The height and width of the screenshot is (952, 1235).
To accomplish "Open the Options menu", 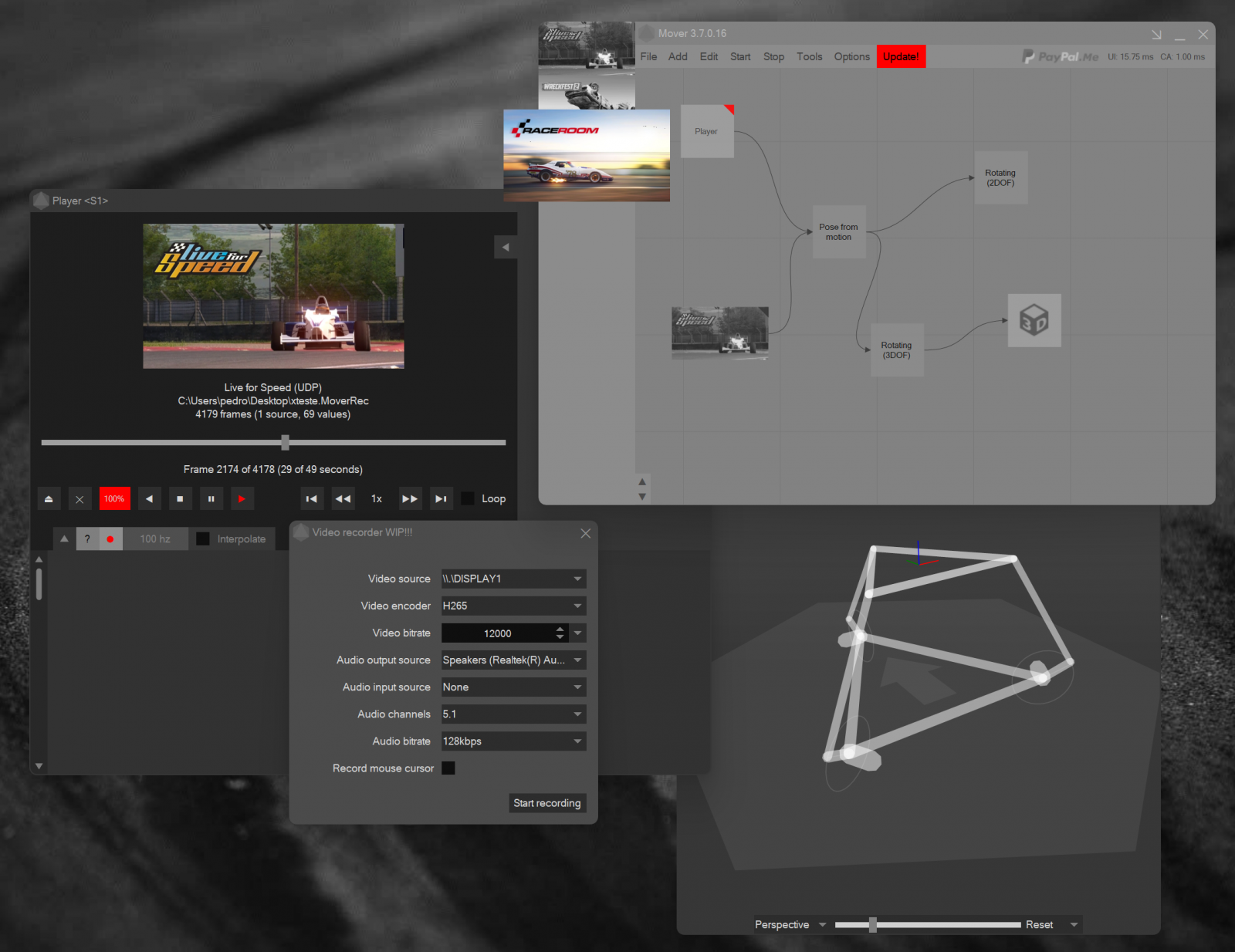I will pyautogui.click(x=851, y=56).
